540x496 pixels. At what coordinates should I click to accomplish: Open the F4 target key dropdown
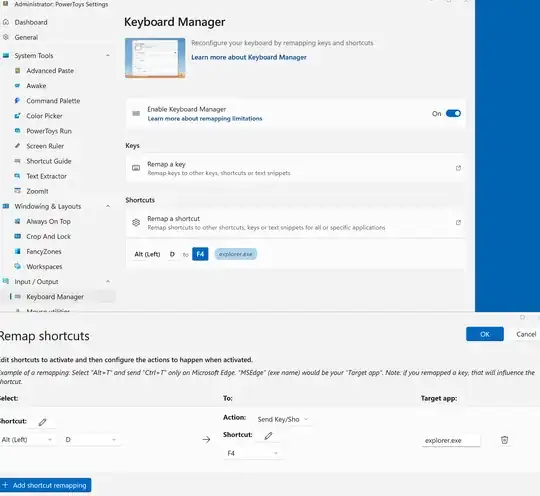coord(252,453)
